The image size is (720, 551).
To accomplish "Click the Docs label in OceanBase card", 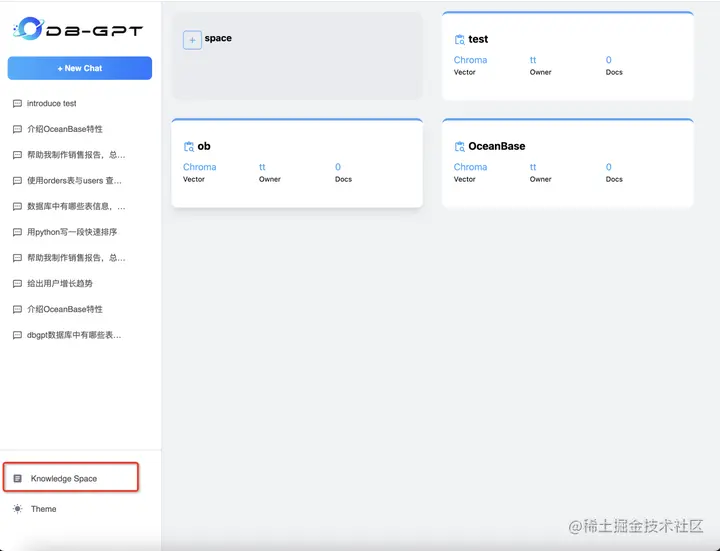I will (614, 179).
